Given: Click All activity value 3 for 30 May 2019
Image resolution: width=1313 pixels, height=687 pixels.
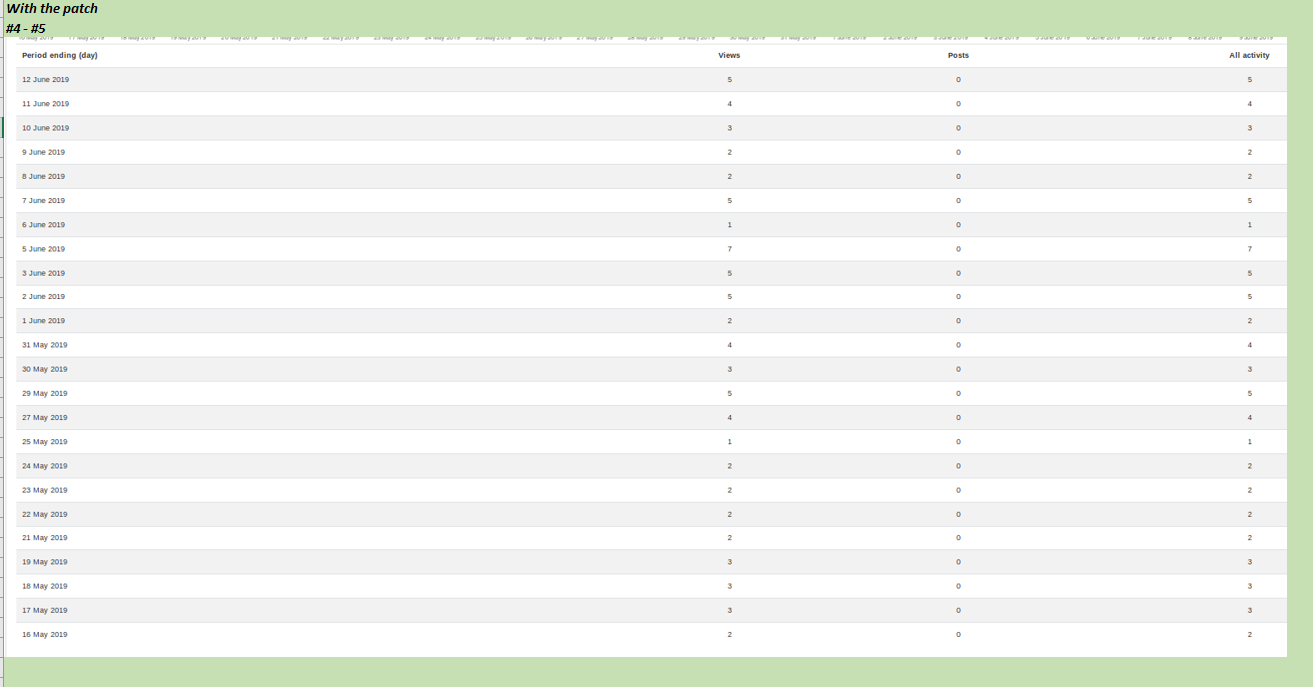Looking at the screenshot, I should click(1250, 369).
